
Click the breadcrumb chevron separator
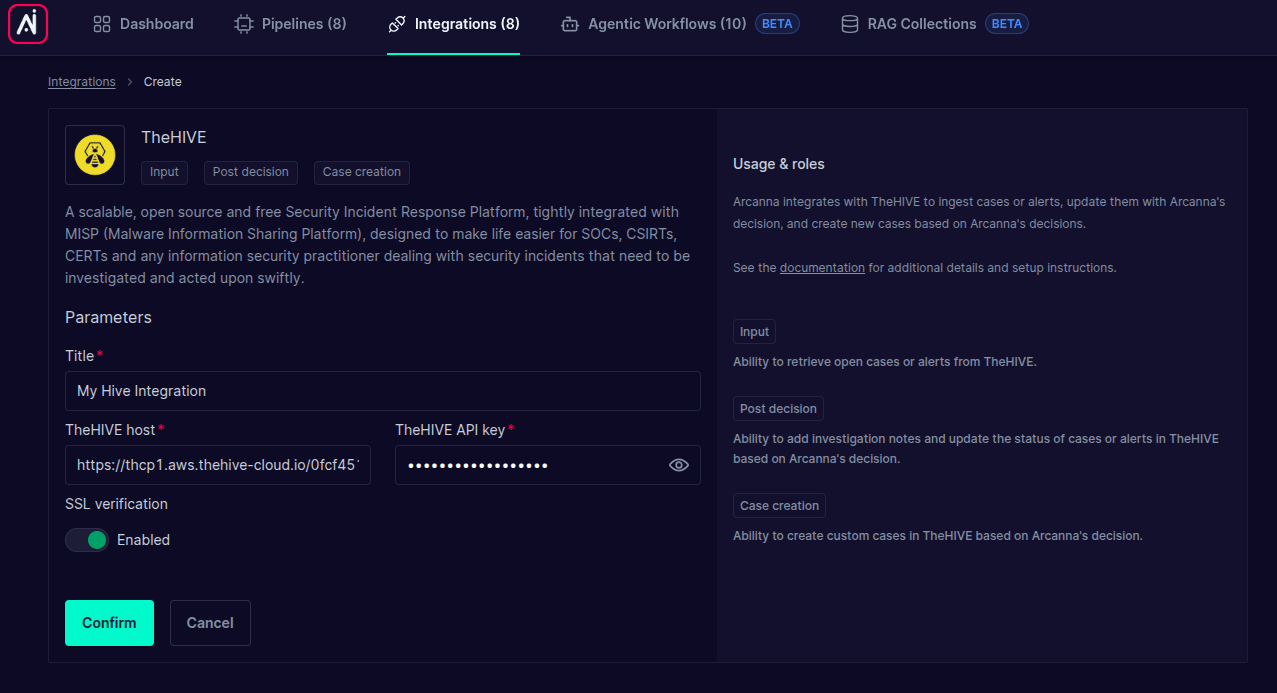click(x=130, y=82)
